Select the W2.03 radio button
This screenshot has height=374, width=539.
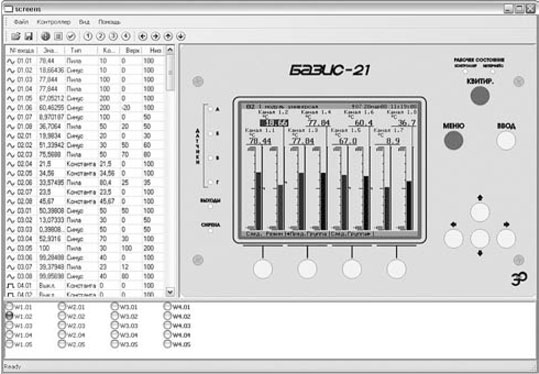62,325
